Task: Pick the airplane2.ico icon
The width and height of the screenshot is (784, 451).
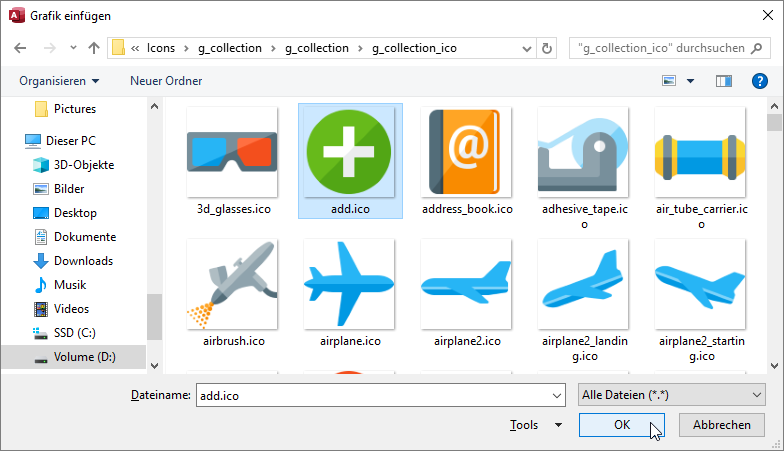Action: pos(466,284)
